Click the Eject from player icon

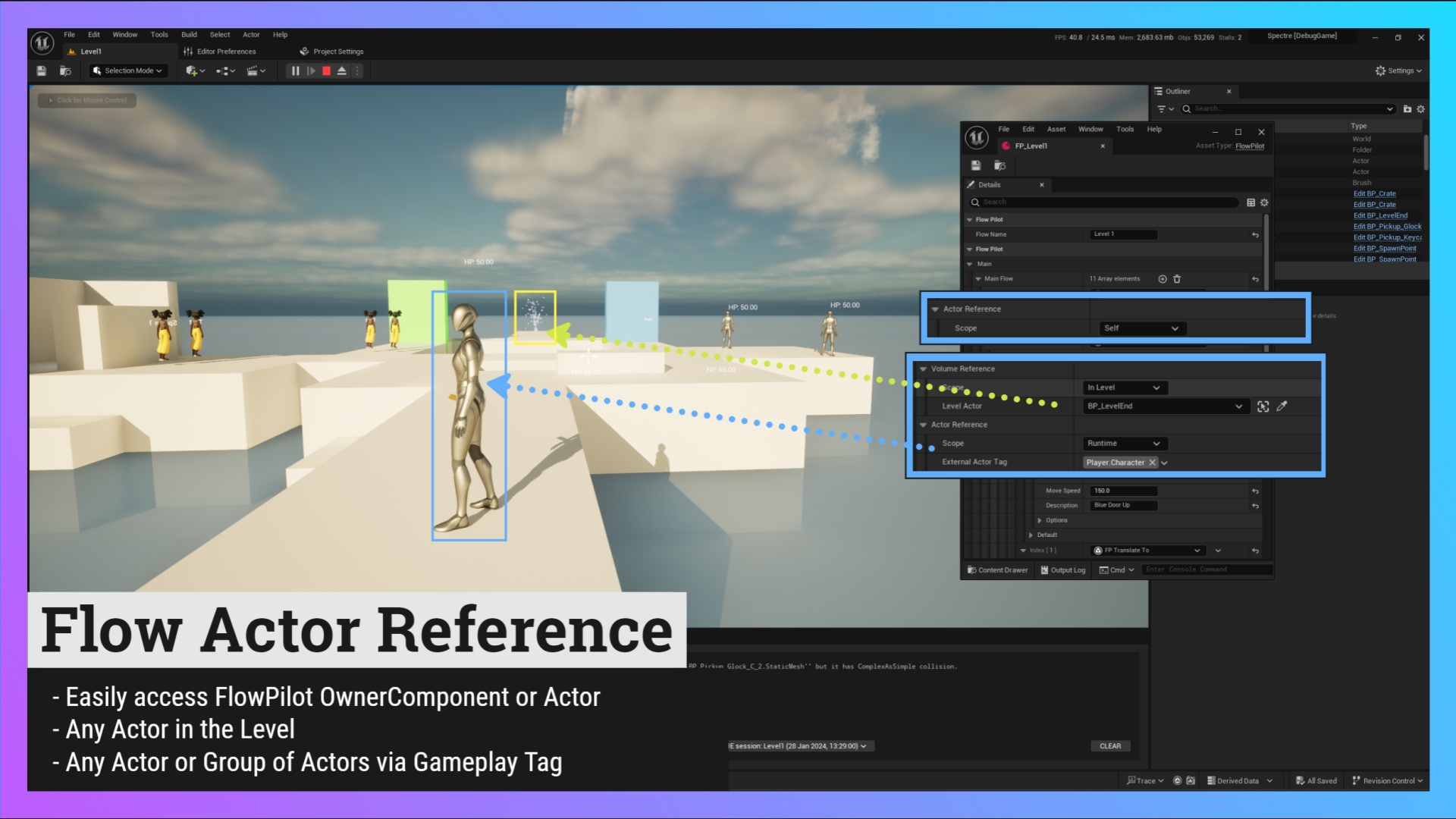click(342, 71)
